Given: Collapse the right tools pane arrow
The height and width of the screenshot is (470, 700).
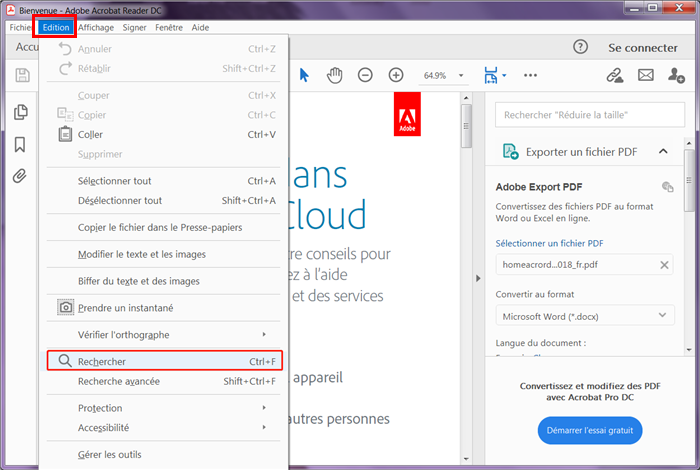Looking at the screenshot, I should [478, 278].
